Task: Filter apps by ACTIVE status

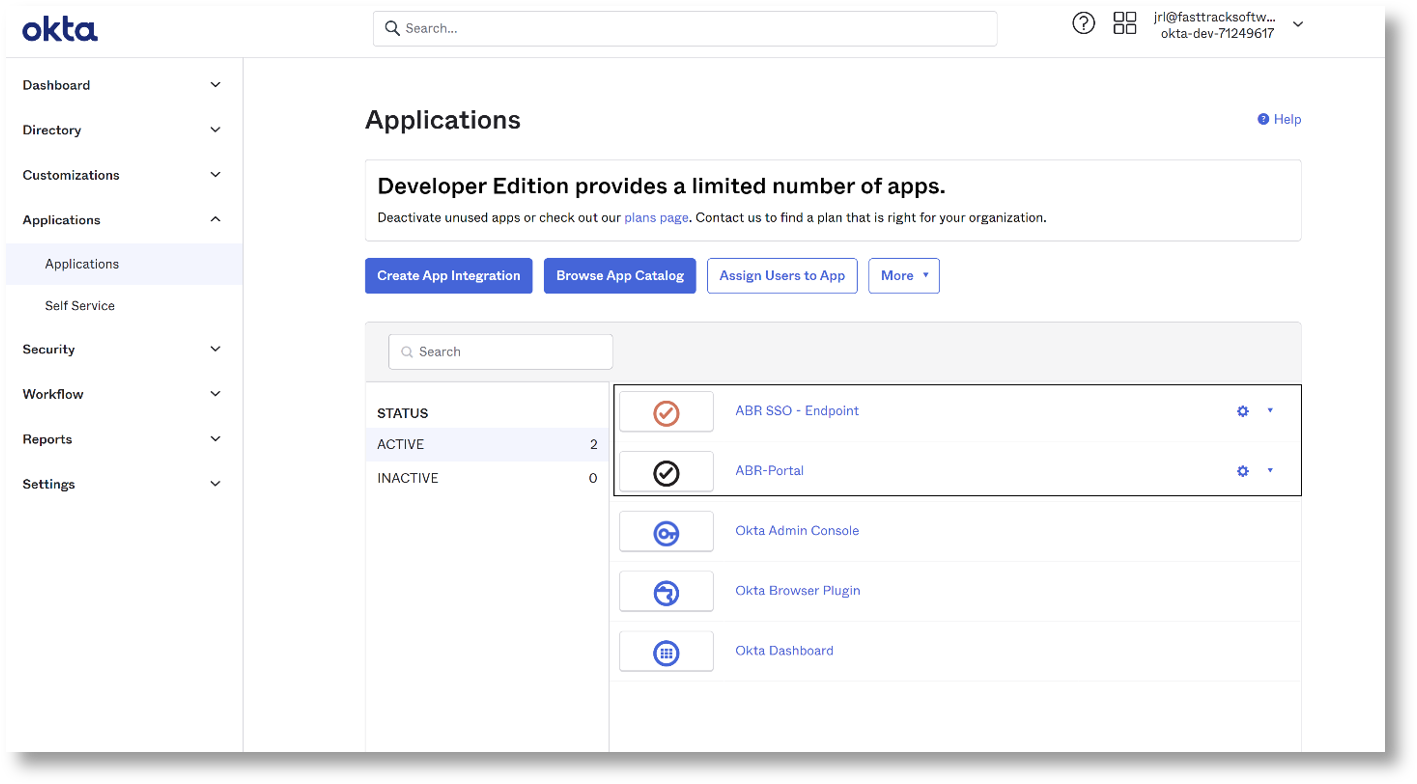Action: (x=487, y=445)
